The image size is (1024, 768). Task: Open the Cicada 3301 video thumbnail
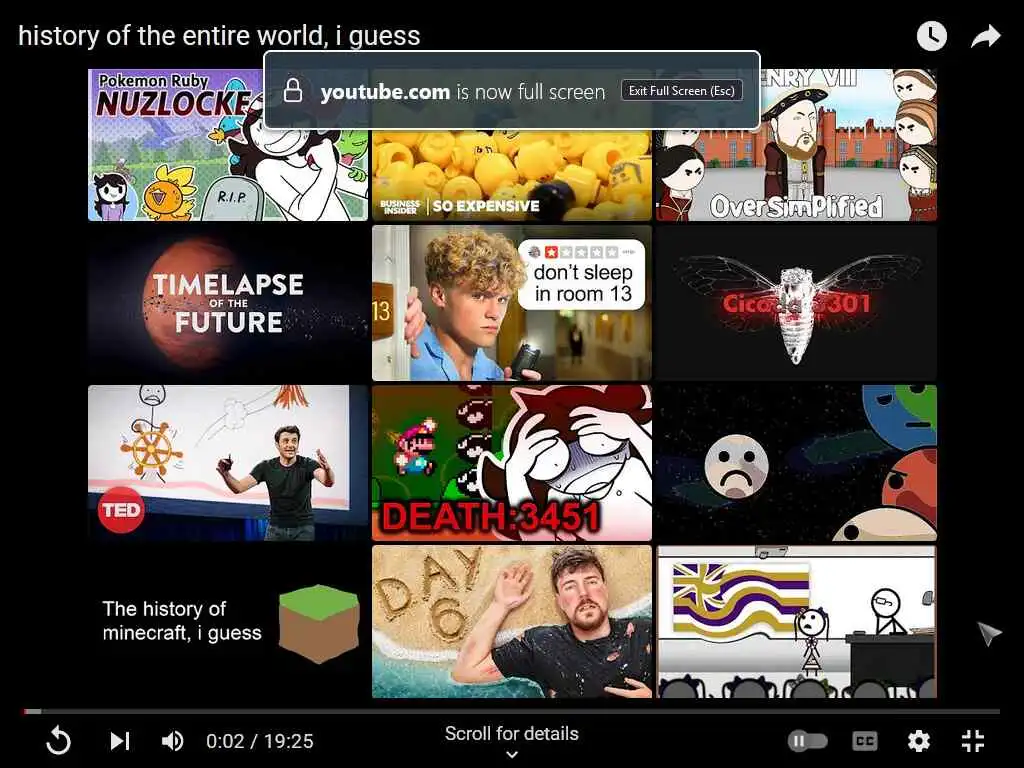click(796, 303)
